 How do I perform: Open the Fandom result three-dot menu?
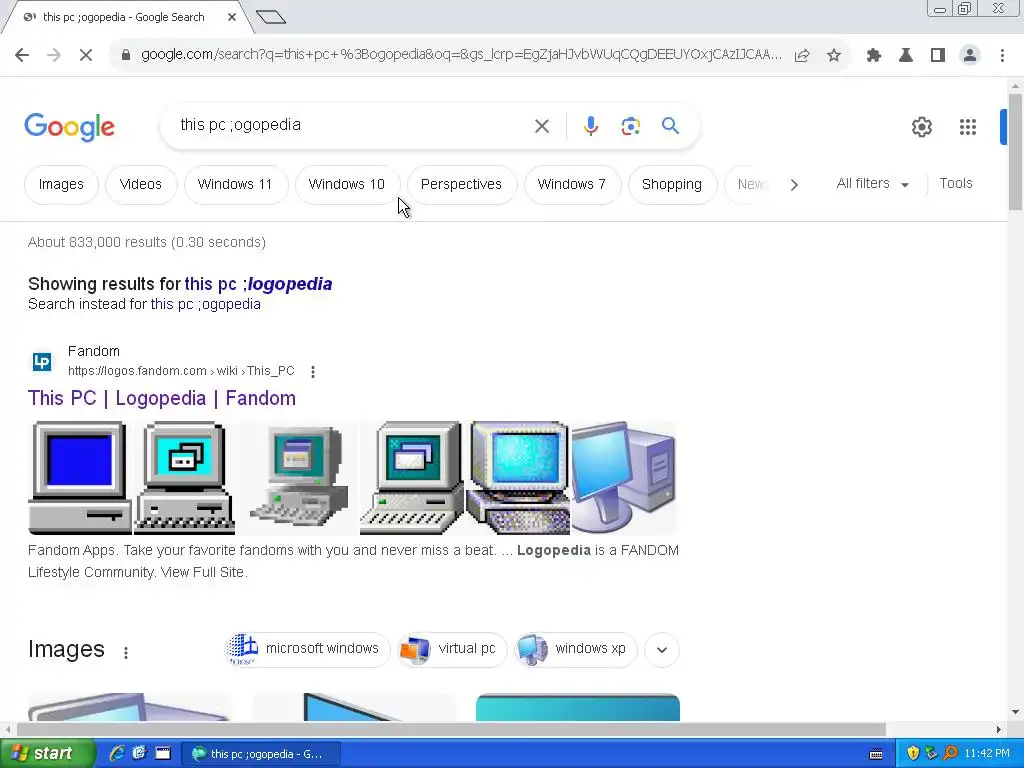click(x=313, y=372)
